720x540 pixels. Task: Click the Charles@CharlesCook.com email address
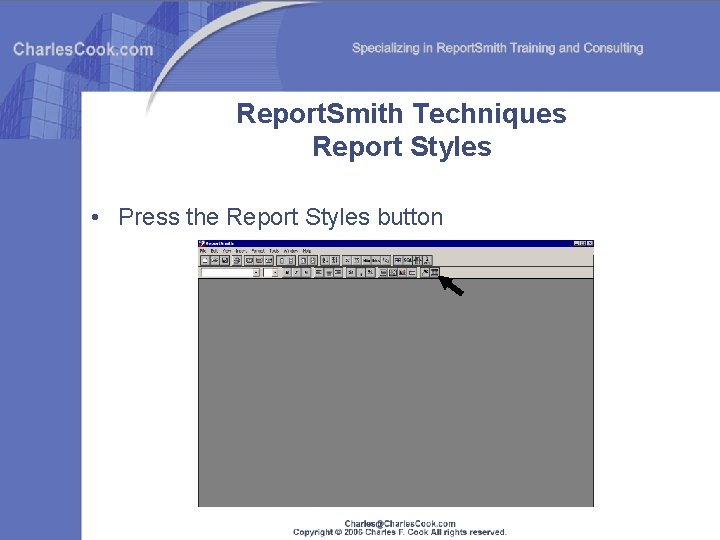pyautogui.click(x=400, y=523)
